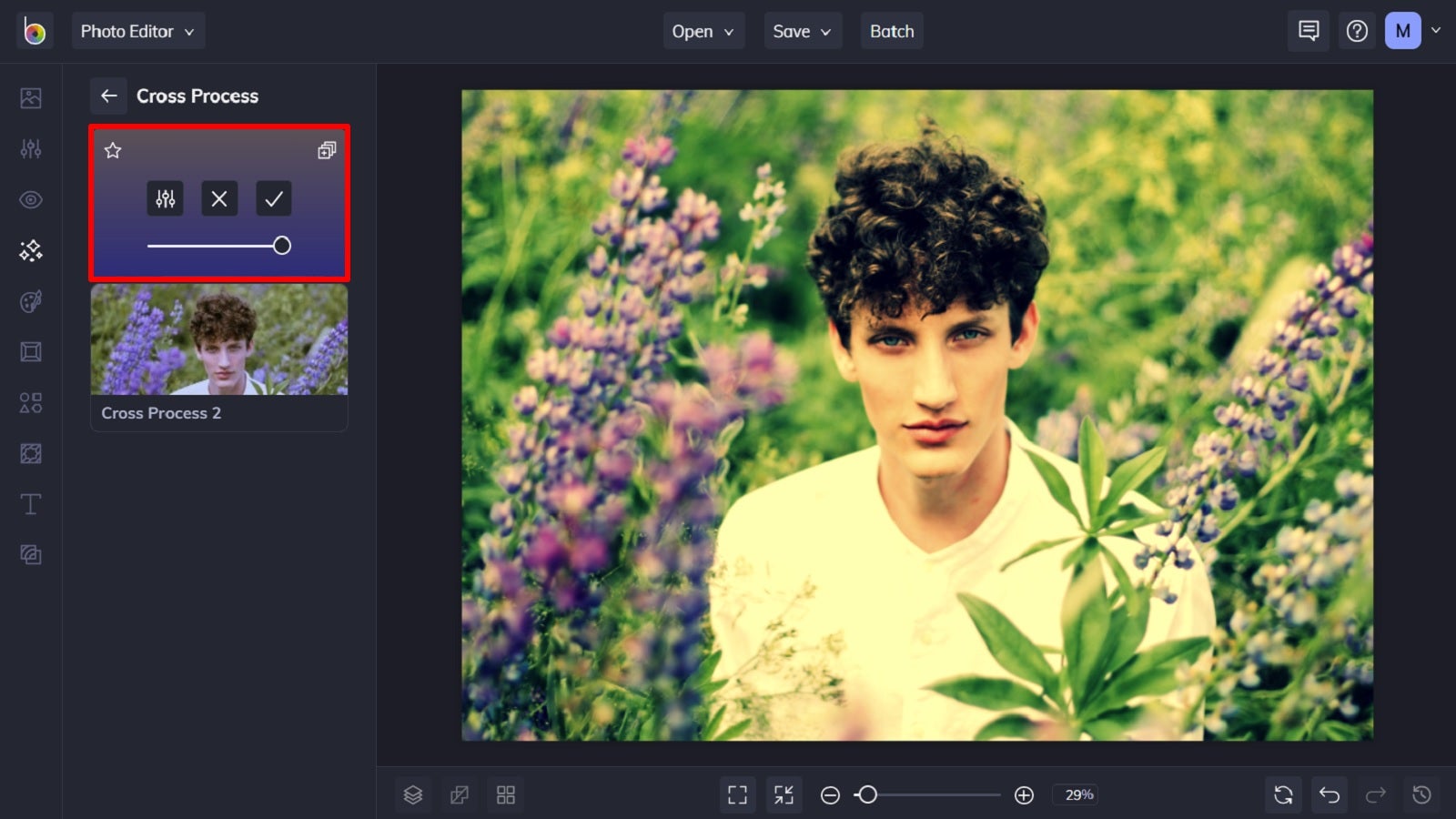Apply the effect with checkmark button

point(274,198)
